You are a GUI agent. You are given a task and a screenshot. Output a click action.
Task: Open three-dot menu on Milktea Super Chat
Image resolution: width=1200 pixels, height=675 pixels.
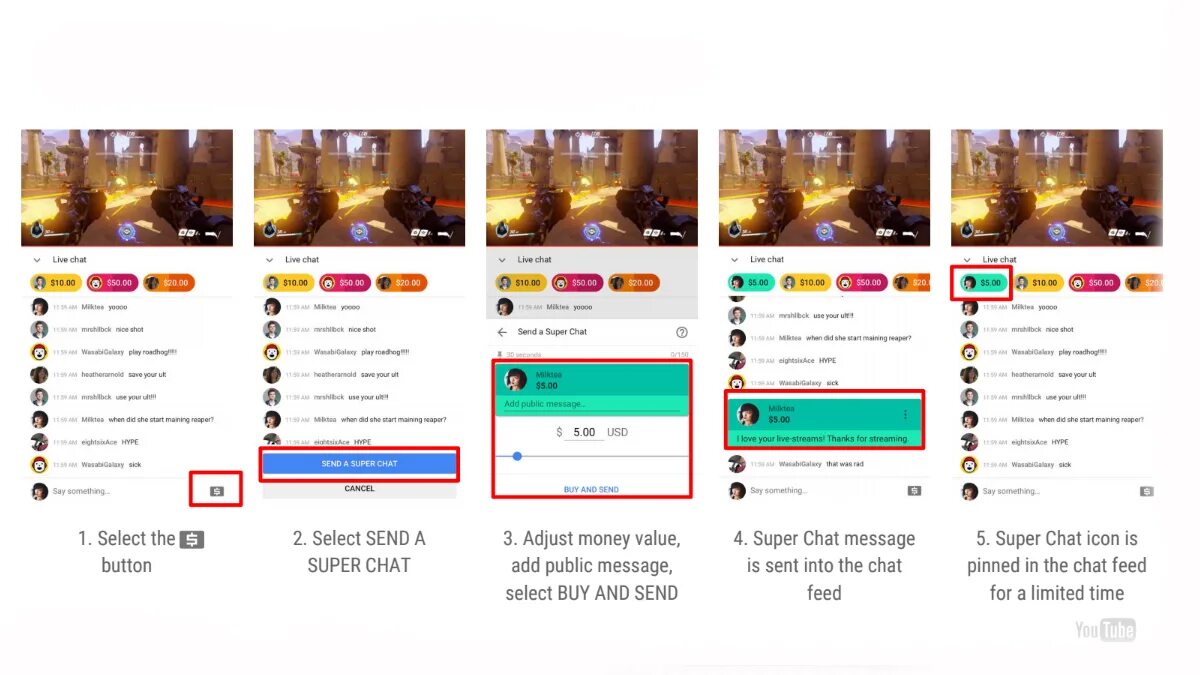pos(906,415)
